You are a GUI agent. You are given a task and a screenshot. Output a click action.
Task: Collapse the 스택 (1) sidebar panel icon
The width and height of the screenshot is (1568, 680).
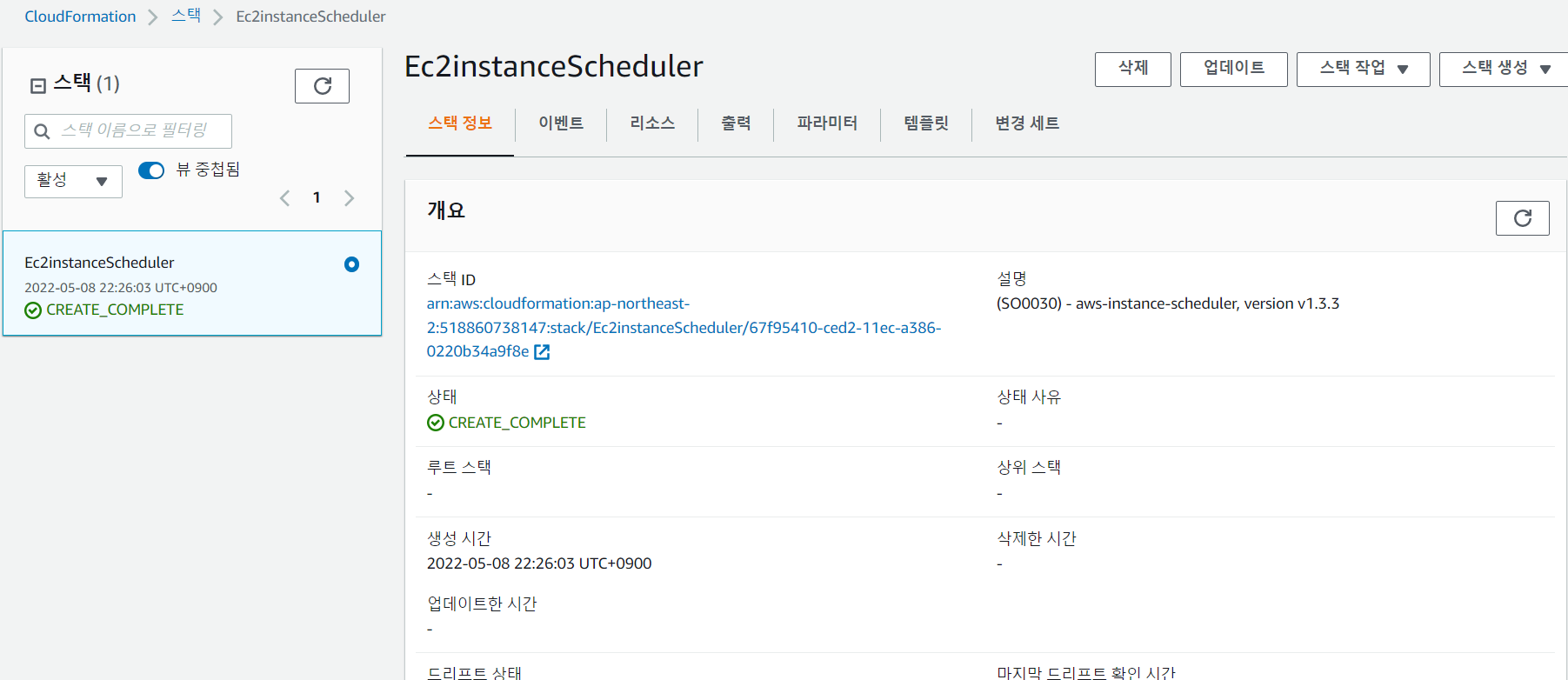pos(38,85)
